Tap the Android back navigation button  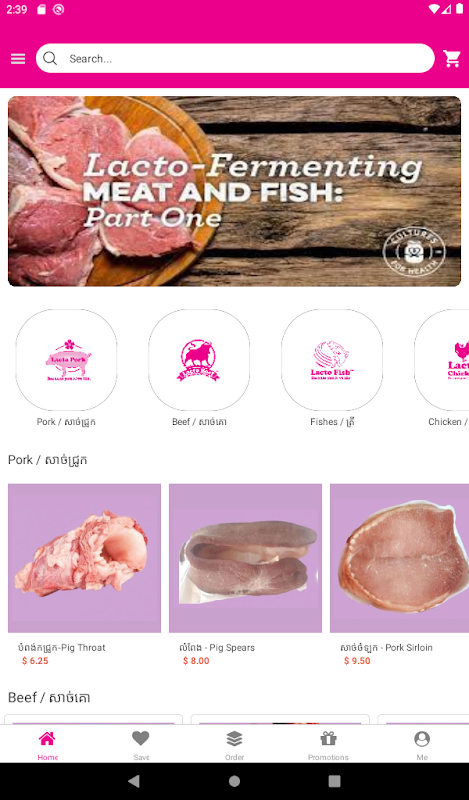coord(134,781)
